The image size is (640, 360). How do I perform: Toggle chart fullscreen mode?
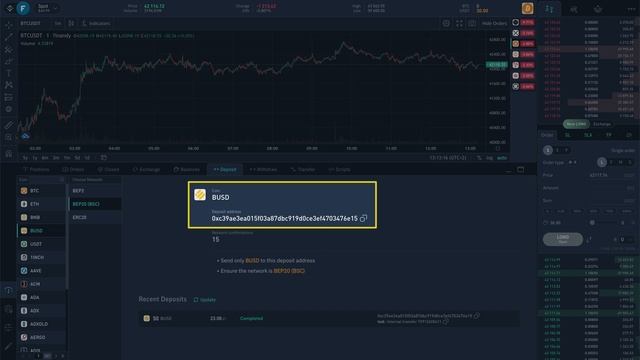[x=459, y=24]
